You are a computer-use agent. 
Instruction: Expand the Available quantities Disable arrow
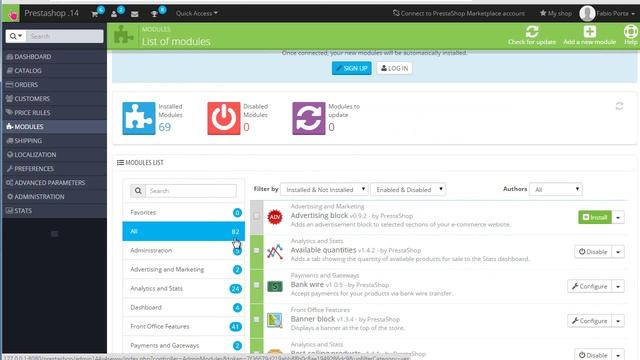tap(618, 252)
